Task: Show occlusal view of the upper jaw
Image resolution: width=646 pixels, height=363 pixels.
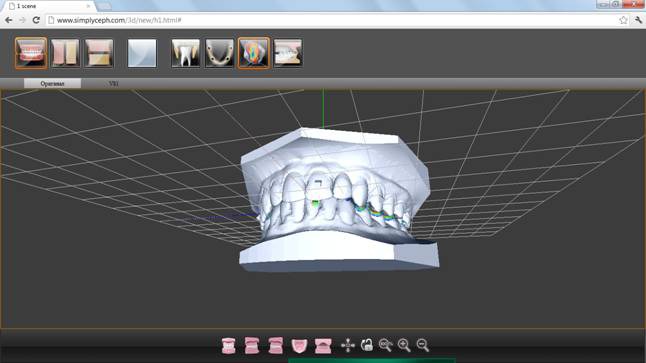Action: point(299,345)
